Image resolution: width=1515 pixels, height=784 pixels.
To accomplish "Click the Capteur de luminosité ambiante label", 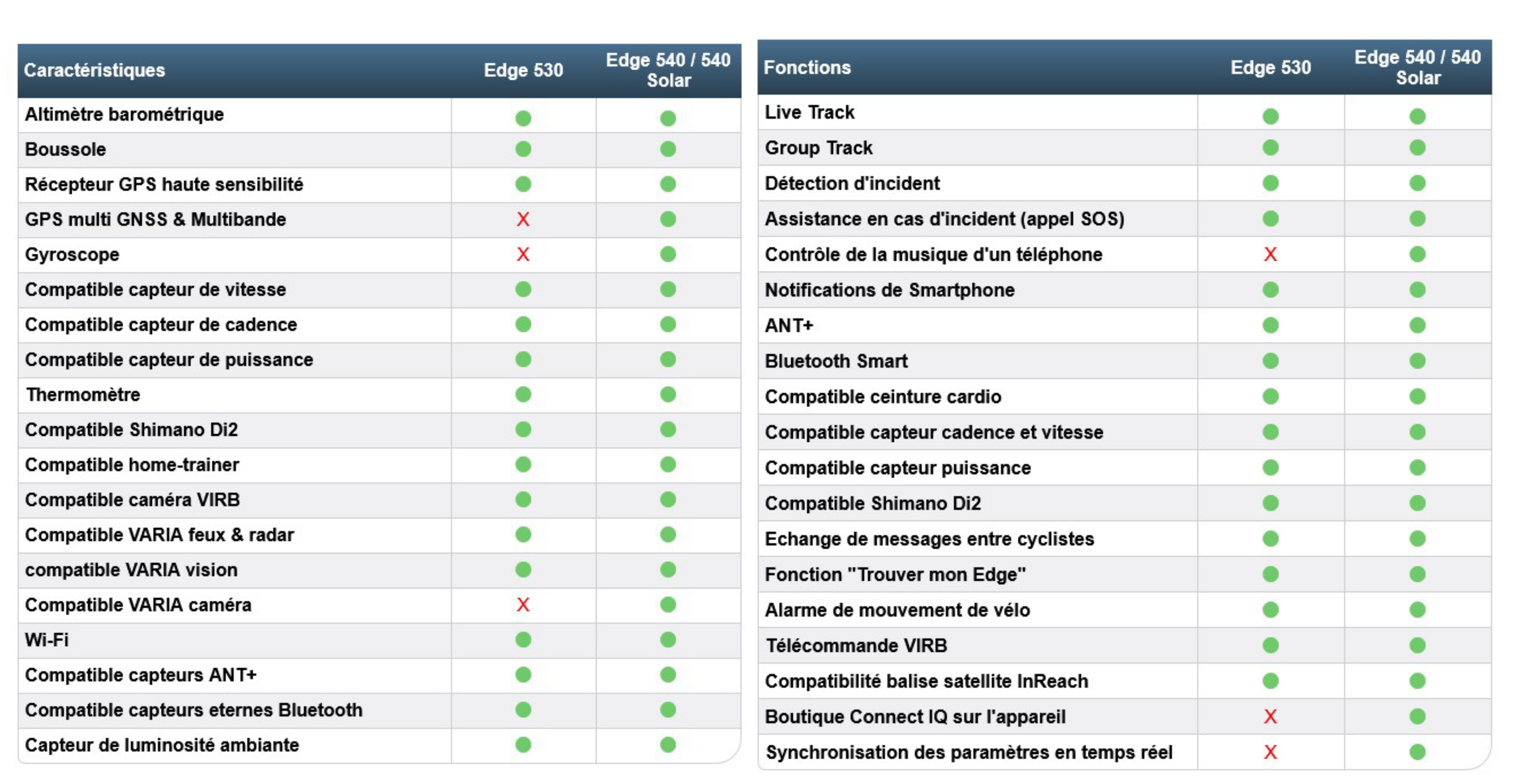I will point(162,745).
